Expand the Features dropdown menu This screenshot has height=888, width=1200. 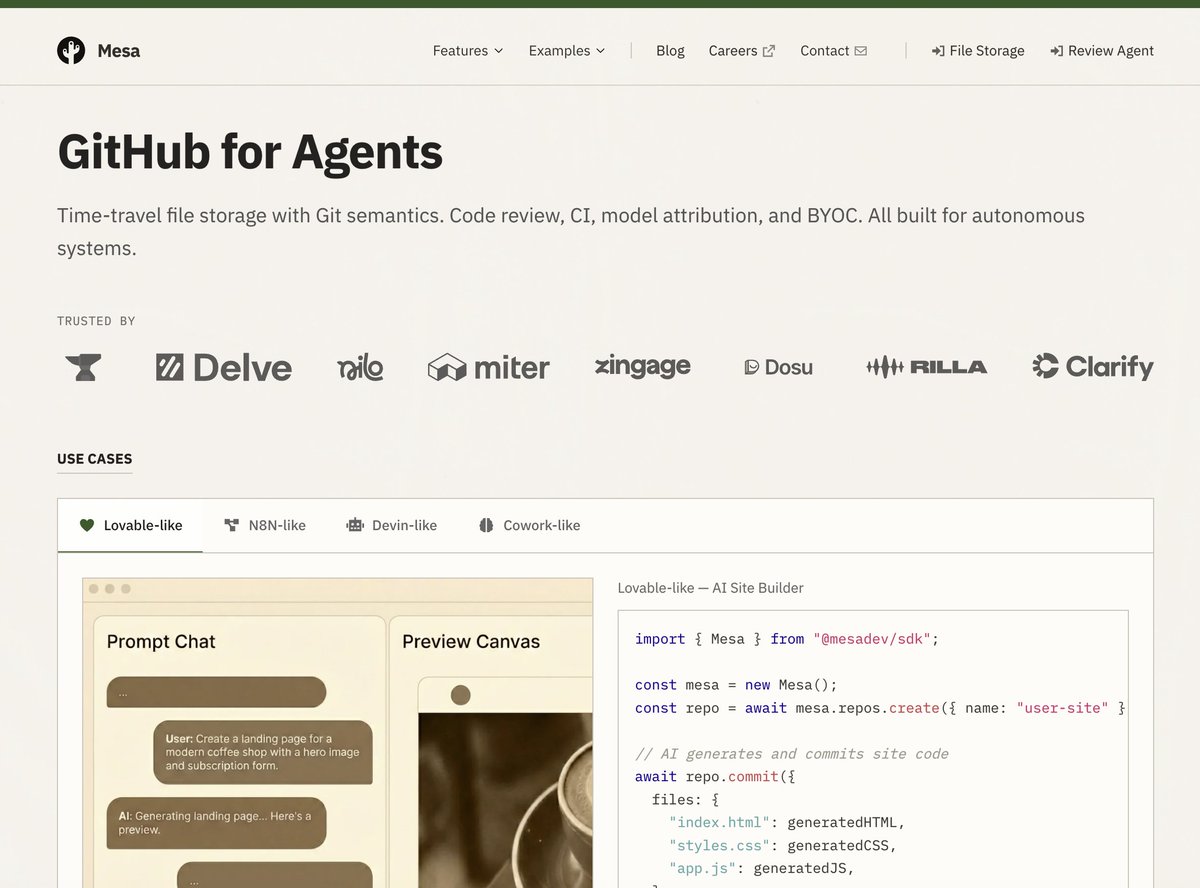point(468,51)
